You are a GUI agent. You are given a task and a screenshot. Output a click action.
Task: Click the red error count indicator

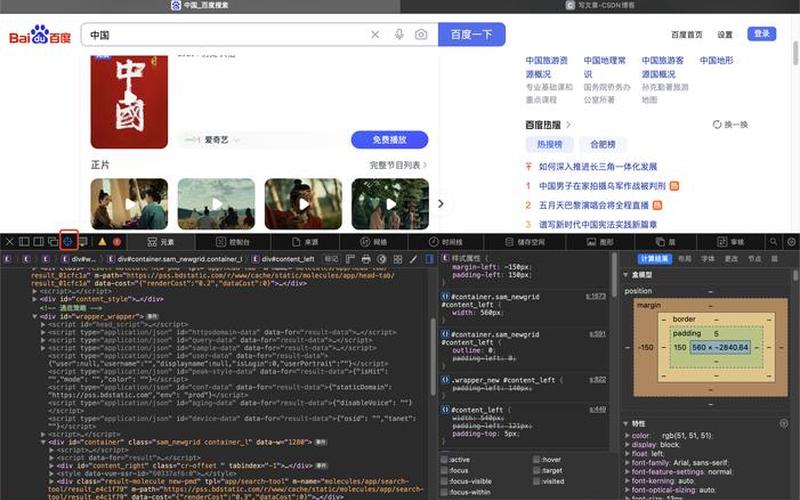(x=117, y=242)
